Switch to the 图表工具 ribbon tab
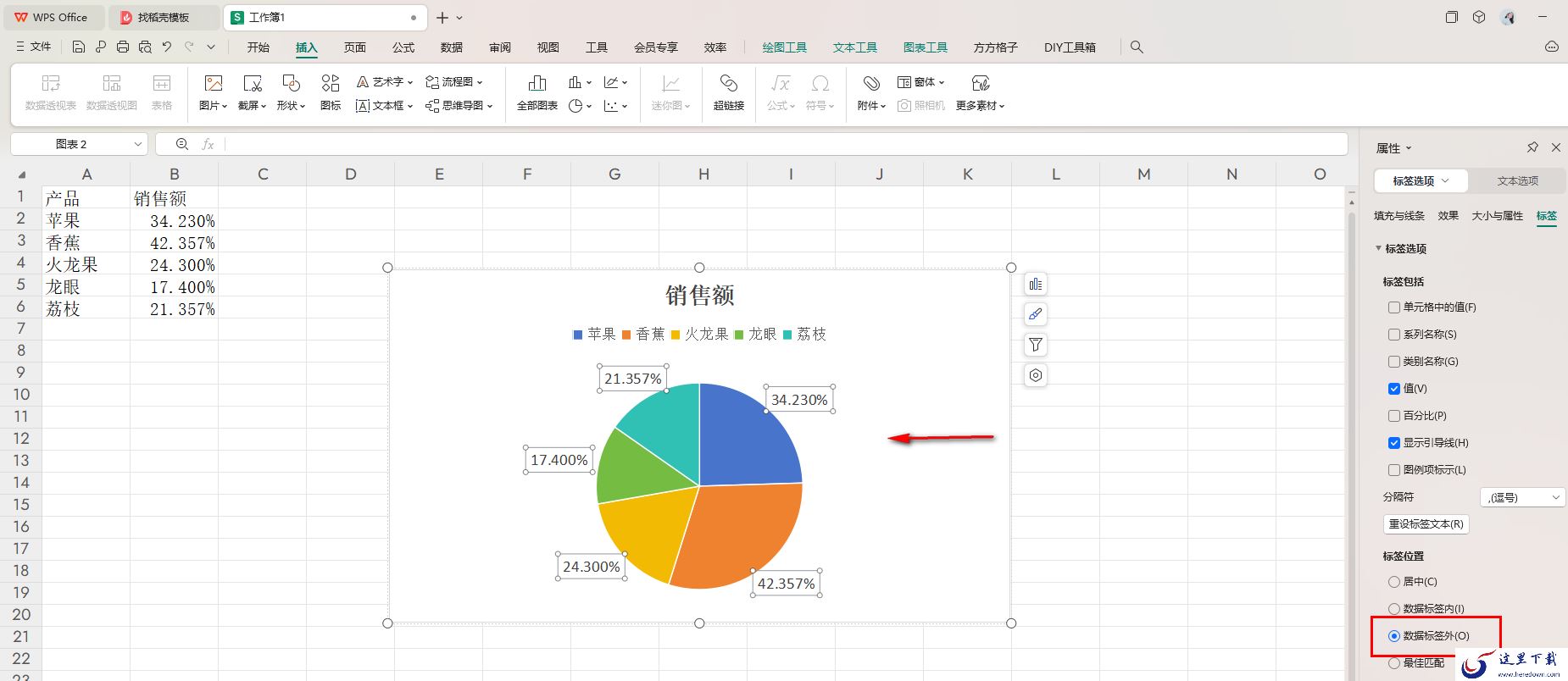This screenshot has height=681, width=1568. (925, 47)
